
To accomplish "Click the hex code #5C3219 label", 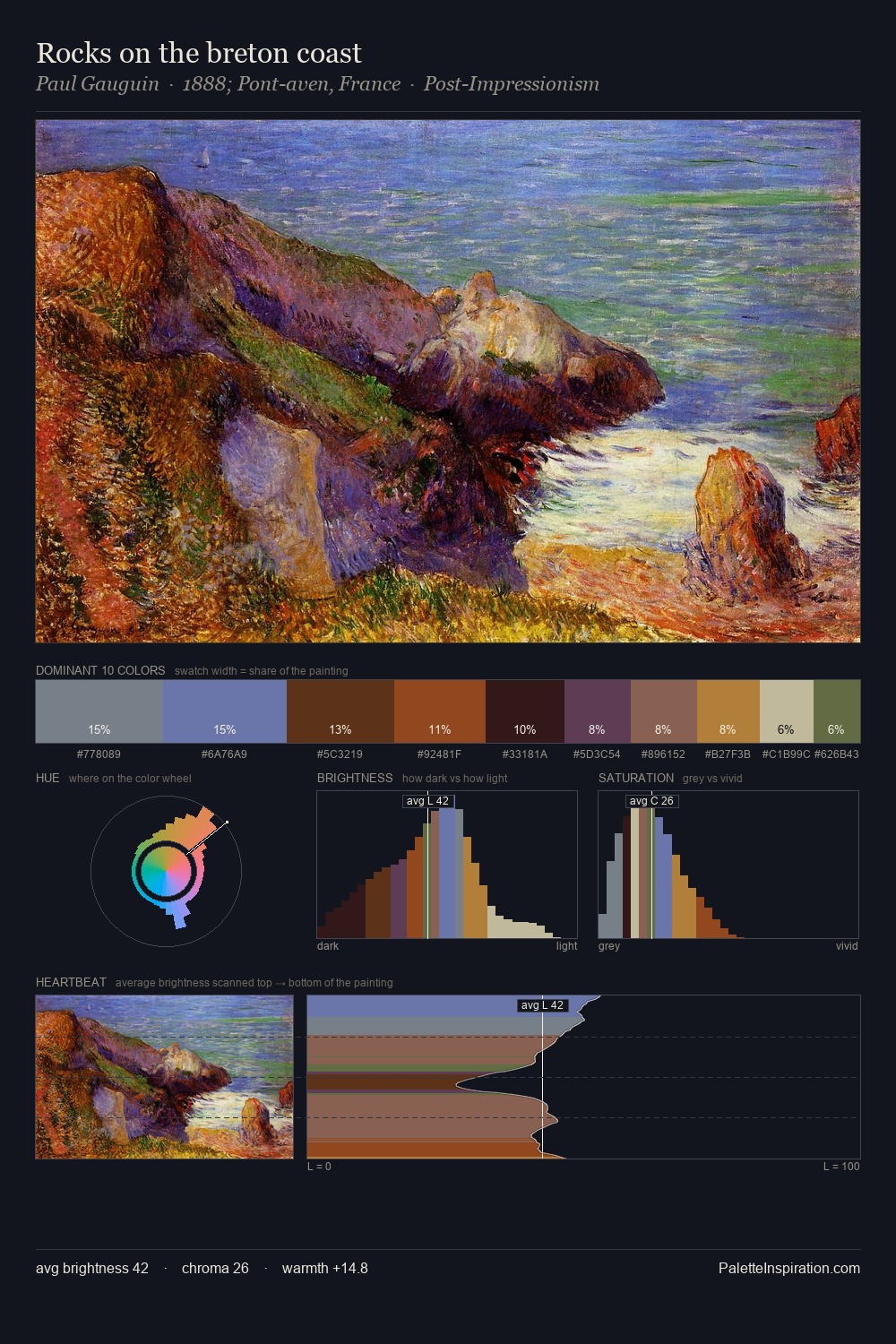I will (340, 754).
